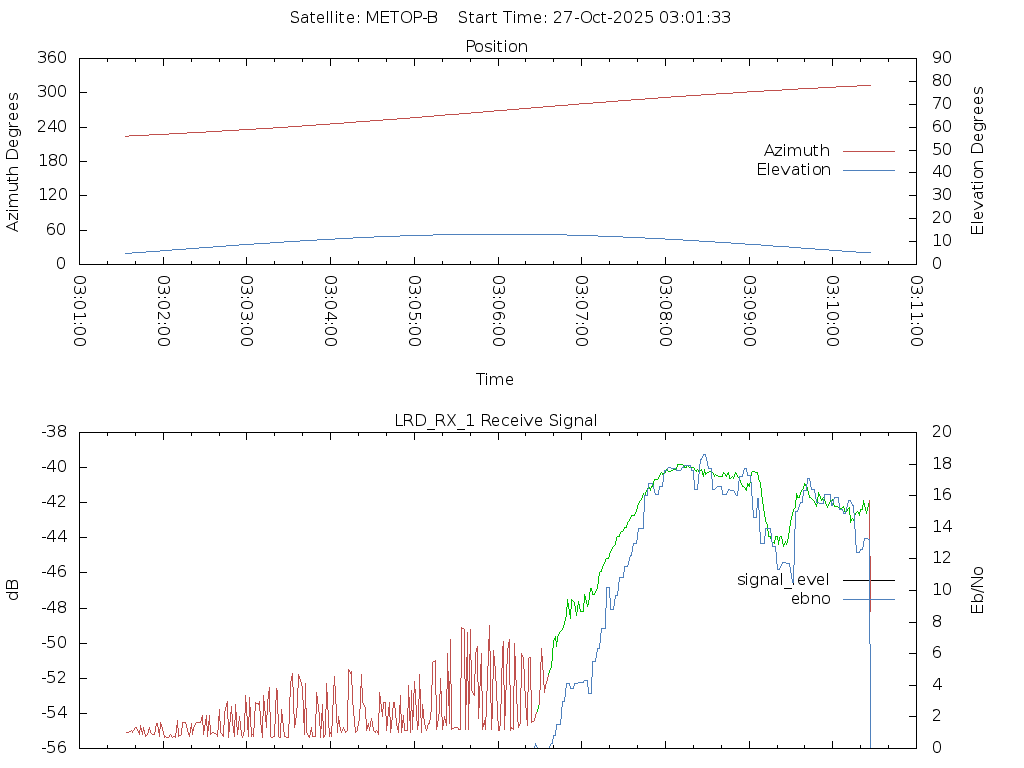Screen dimensions: 1024x768
Task: Click the 03:04:00 time axis label
Action: (331, 312)
